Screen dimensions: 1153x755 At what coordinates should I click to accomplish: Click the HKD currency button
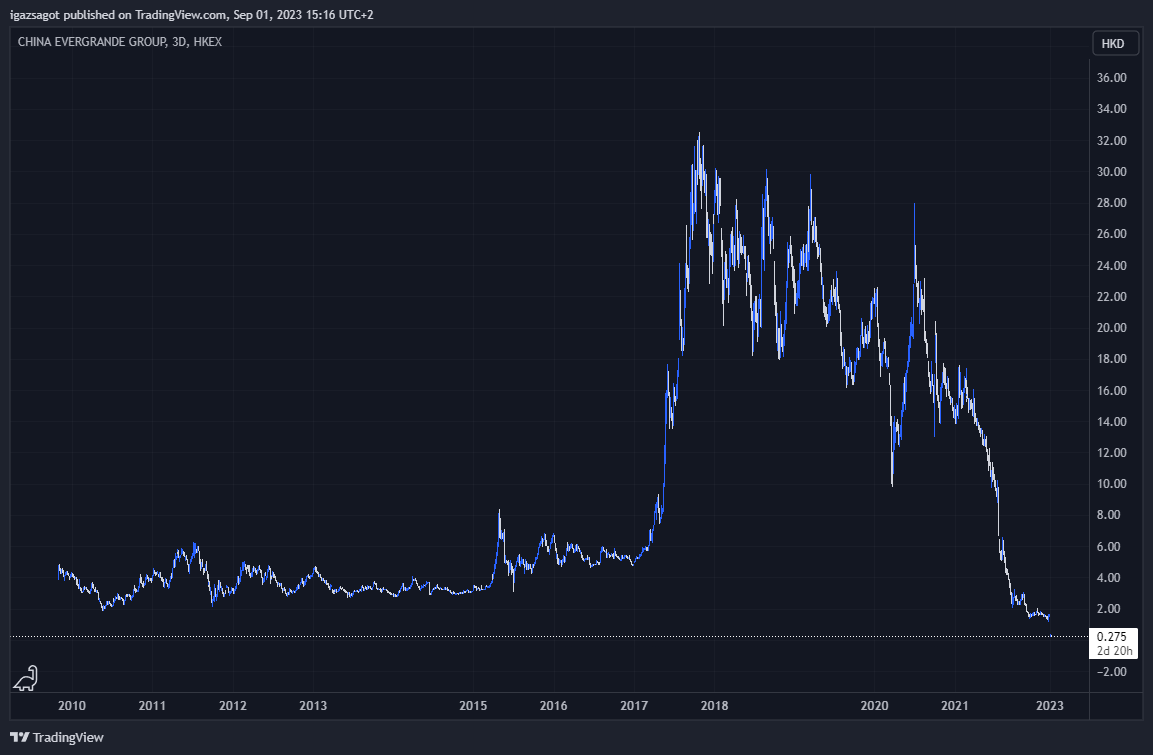pos(1113,43)
